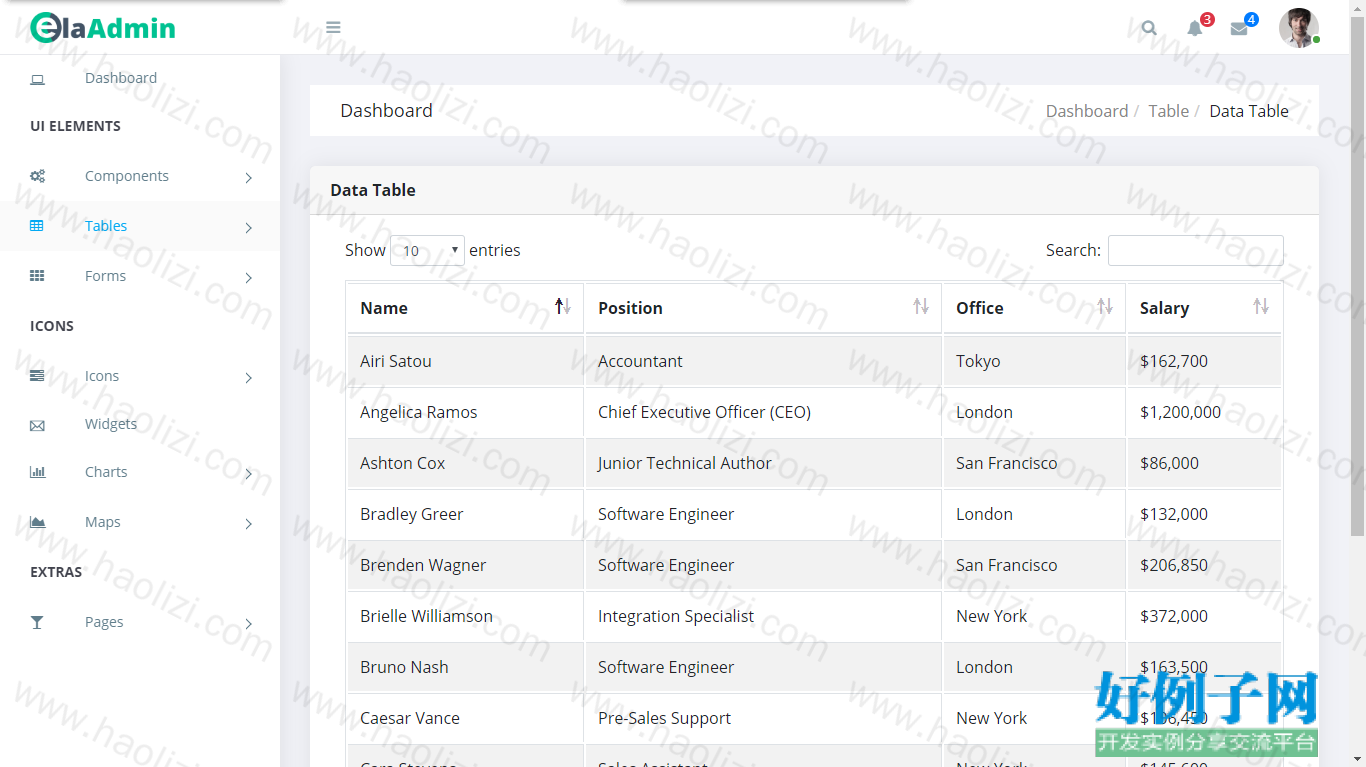Click the Integration Specialist cell
This screenshot has height=767, width=1366.
point(764,616)
